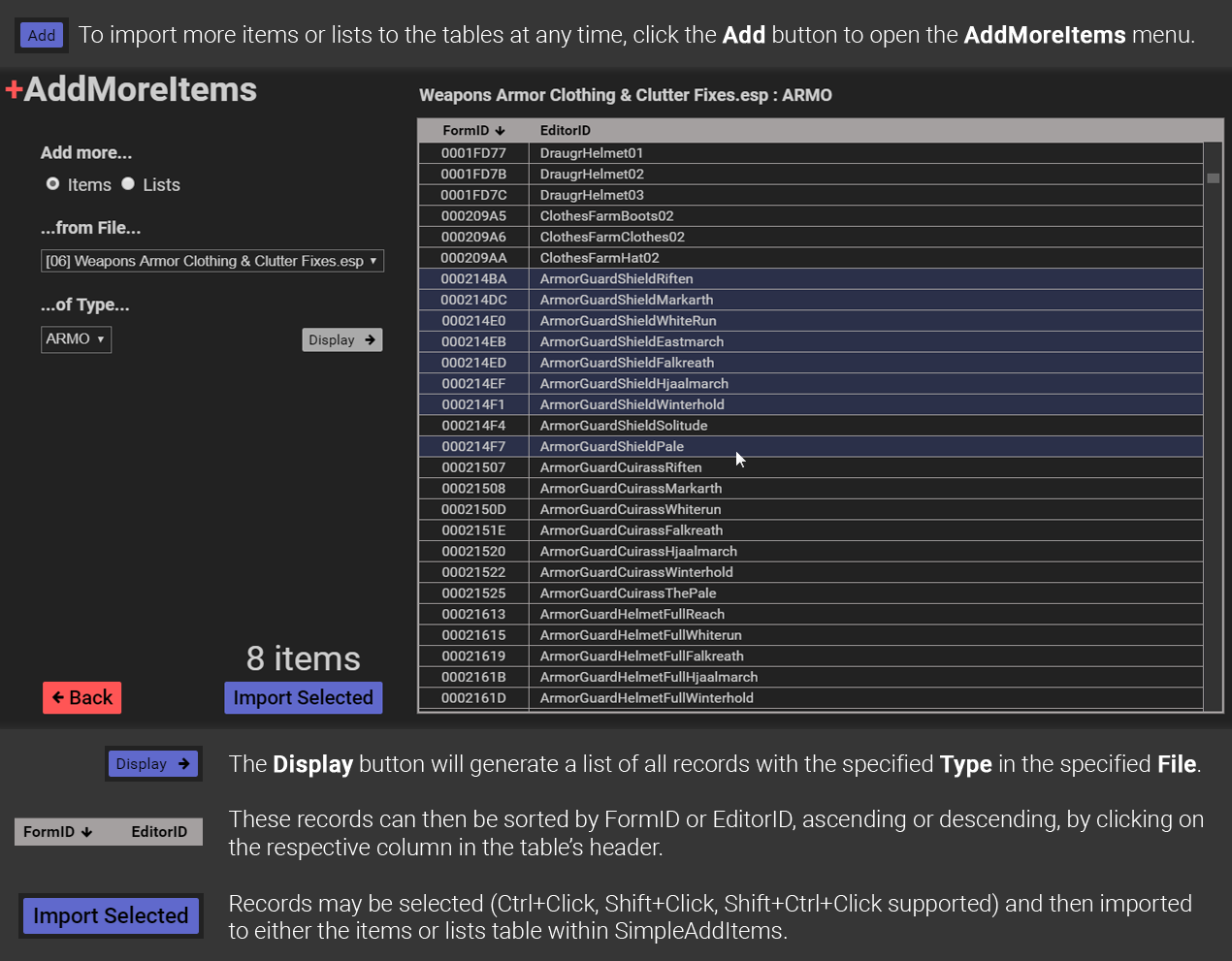Select ArmorGuardHelmetFullReach record
The width and height of the screenshot is (1232, 961).
tap(632, 615)
